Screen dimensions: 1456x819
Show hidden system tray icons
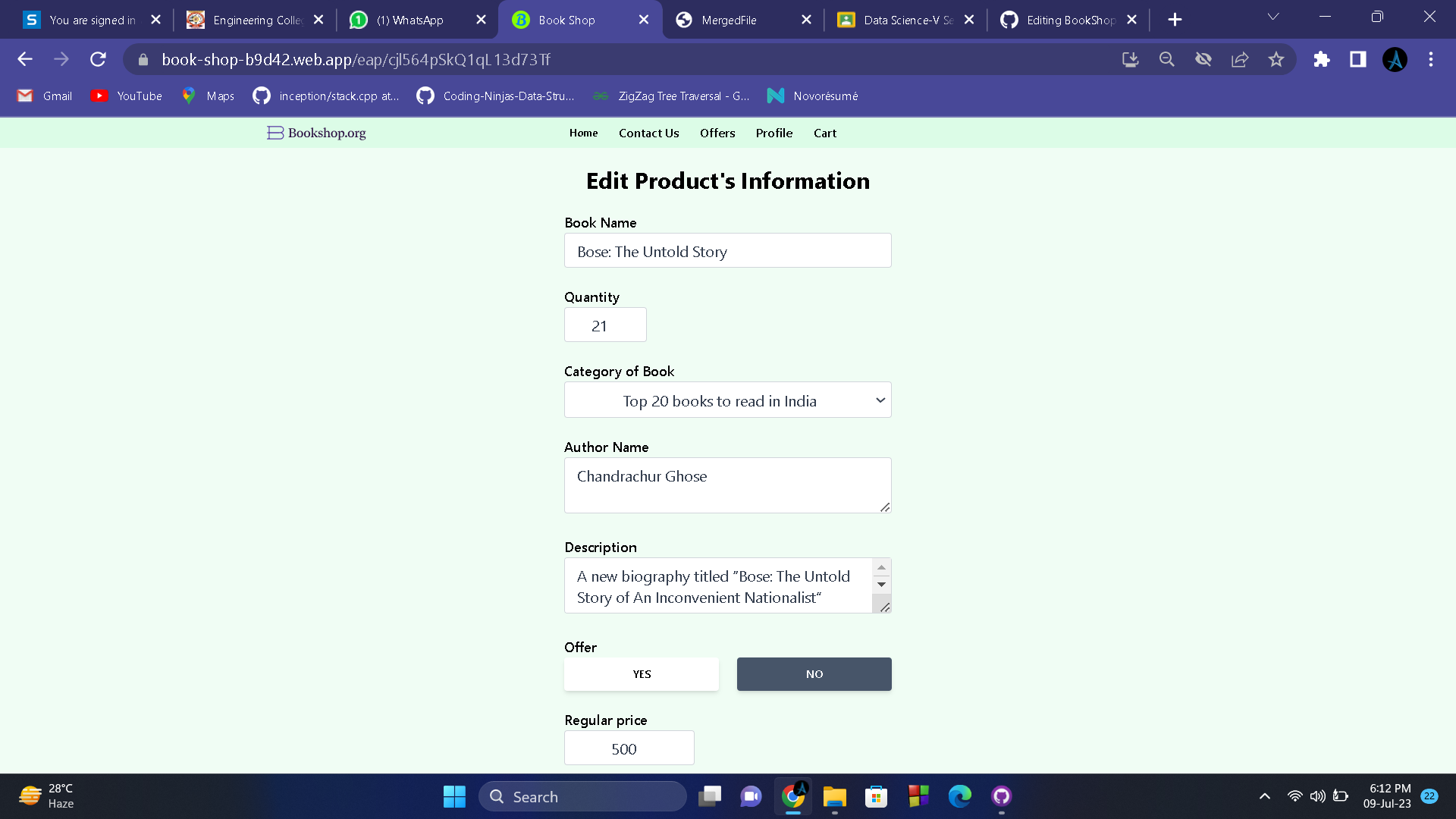1264,796
